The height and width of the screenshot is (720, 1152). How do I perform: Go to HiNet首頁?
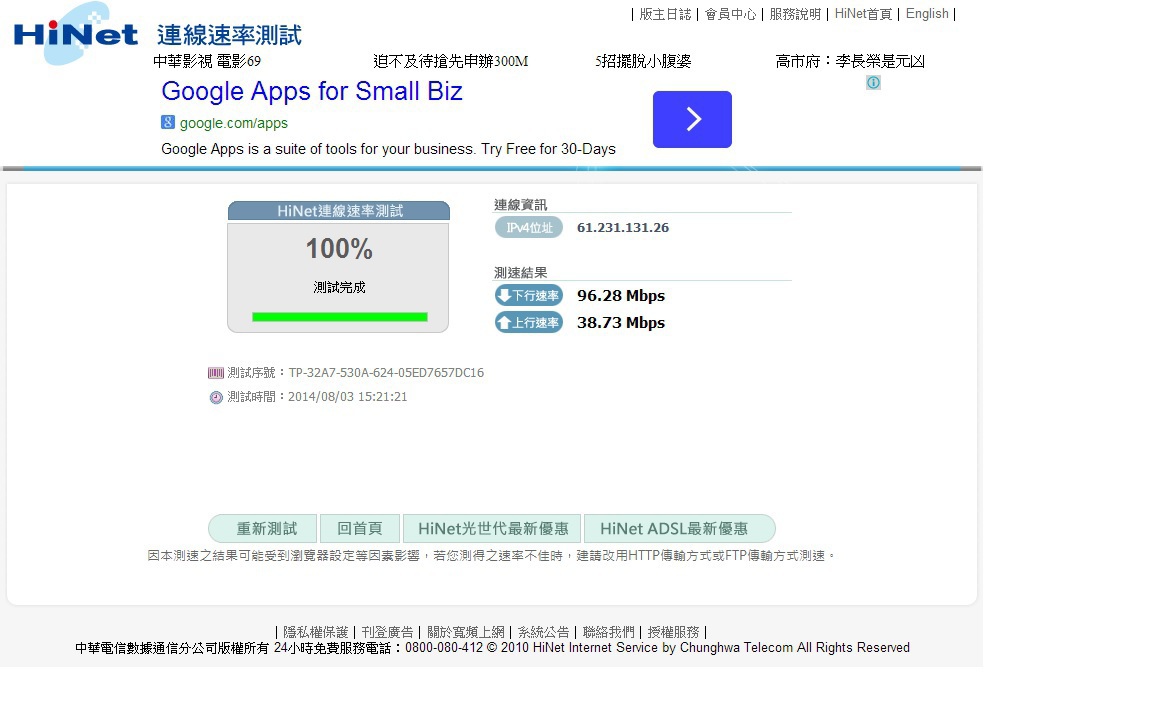point(863,14)
